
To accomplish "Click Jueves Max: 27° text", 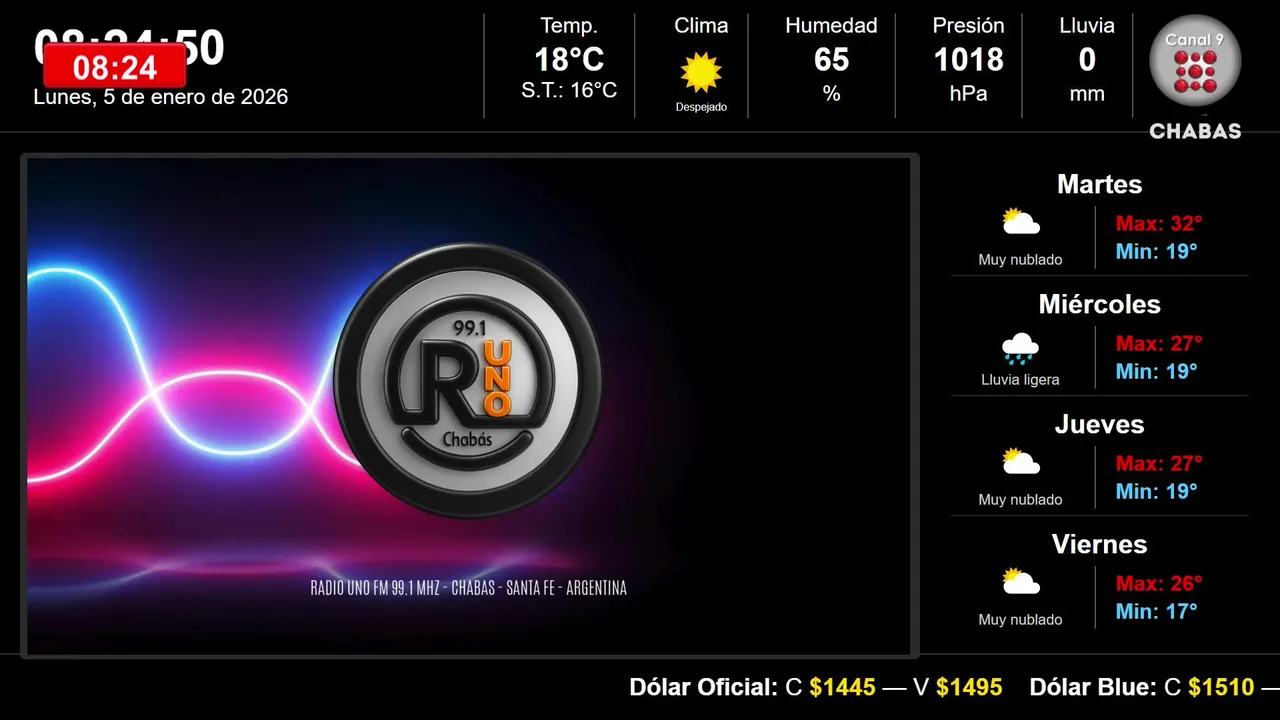I will [1159, 463].
